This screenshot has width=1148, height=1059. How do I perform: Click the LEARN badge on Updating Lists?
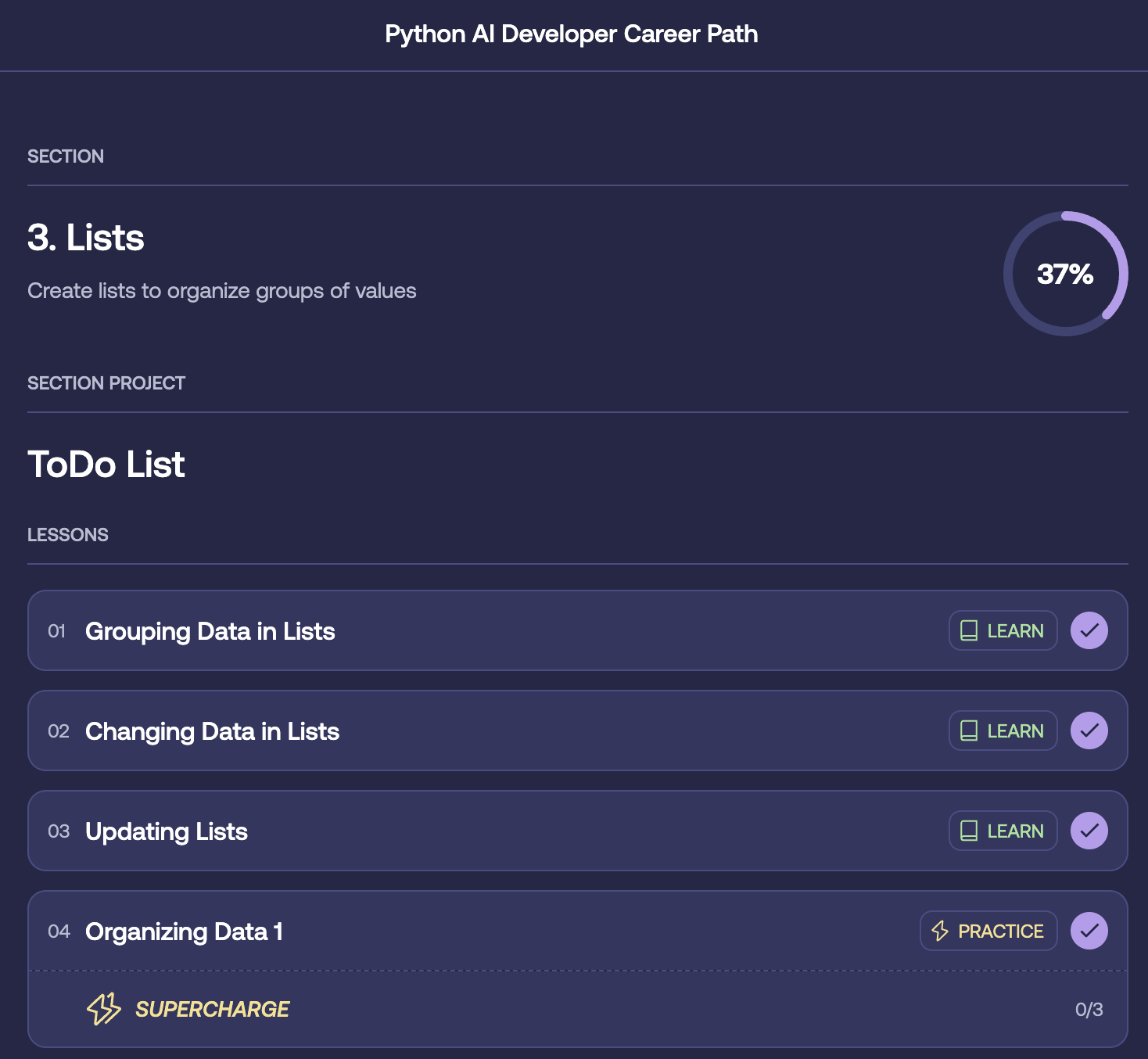point(1003,831)
